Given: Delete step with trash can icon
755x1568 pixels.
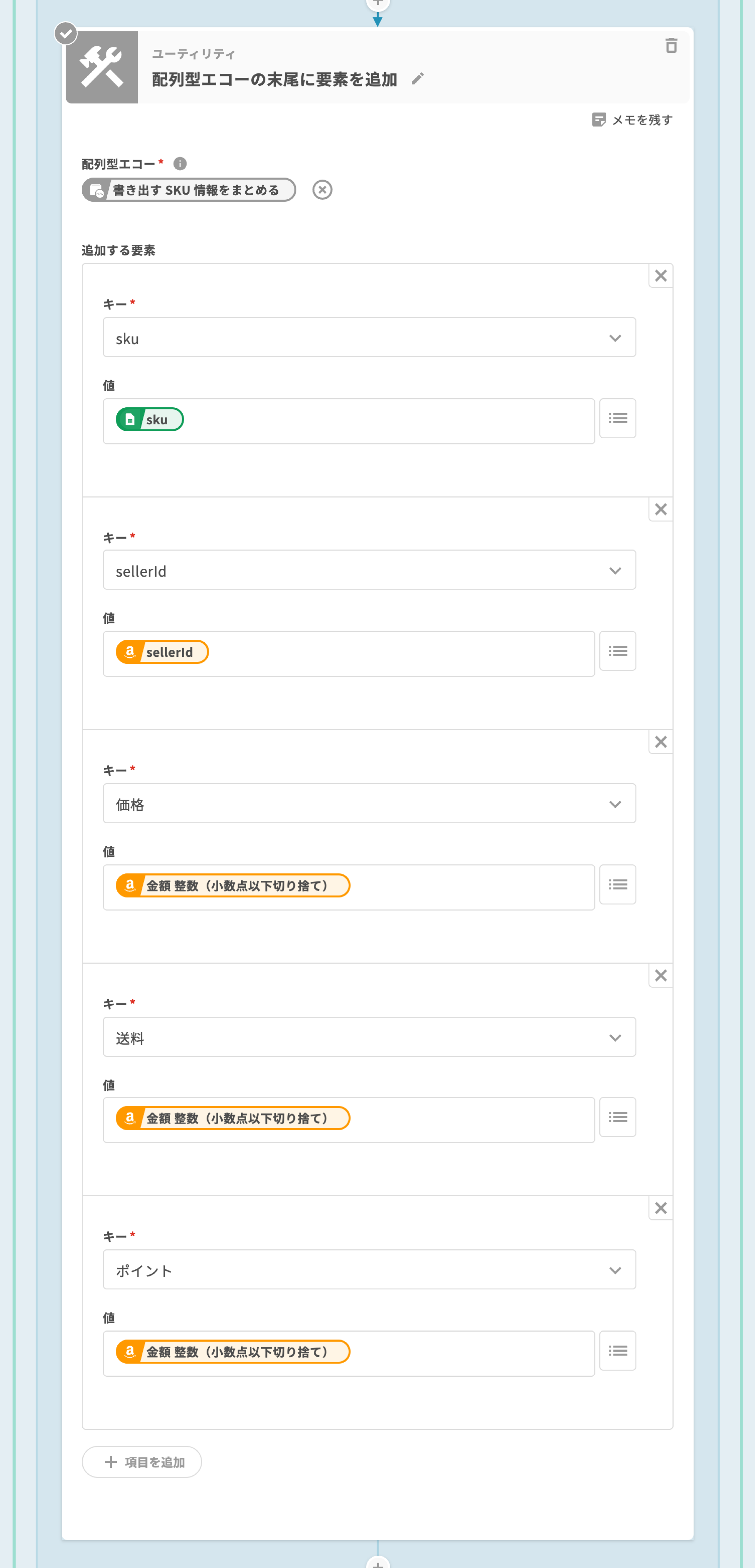Looking at the screenshot, I should click(671, 46).
